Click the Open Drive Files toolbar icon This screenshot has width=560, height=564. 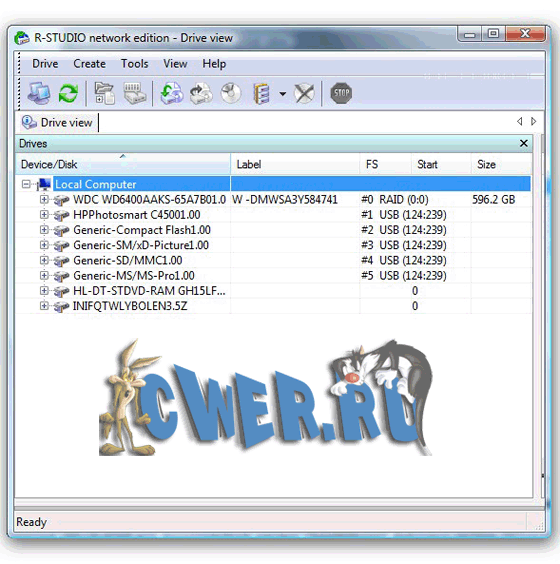[104, 93]
